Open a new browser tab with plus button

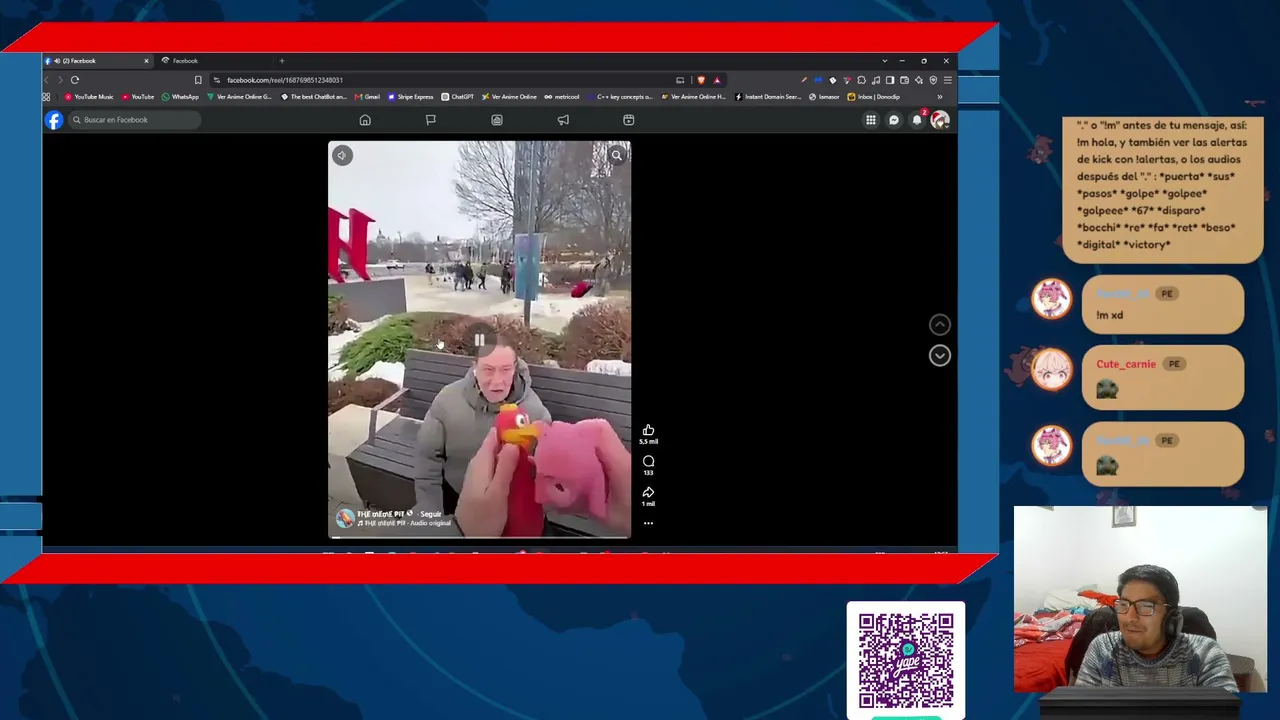(282, 61)
